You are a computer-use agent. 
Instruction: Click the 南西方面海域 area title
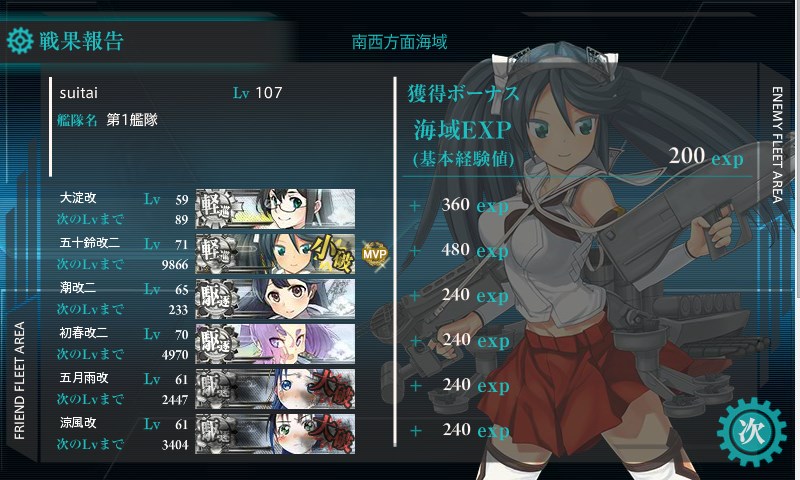399,42
